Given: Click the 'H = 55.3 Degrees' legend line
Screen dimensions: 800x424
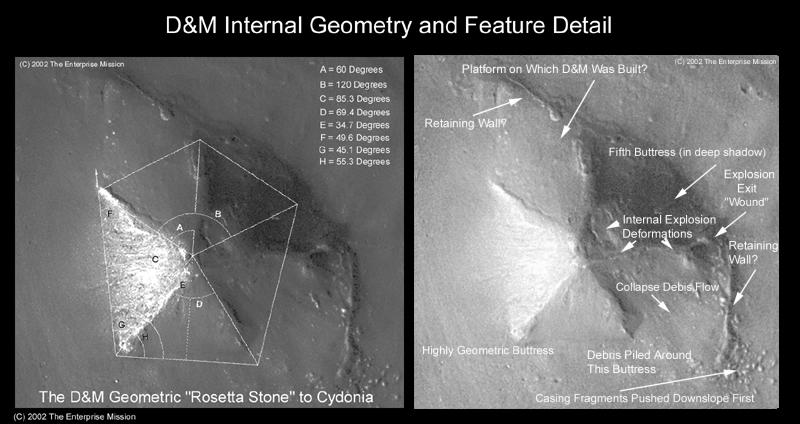Looking at the screenshot, I should (355, 161).
